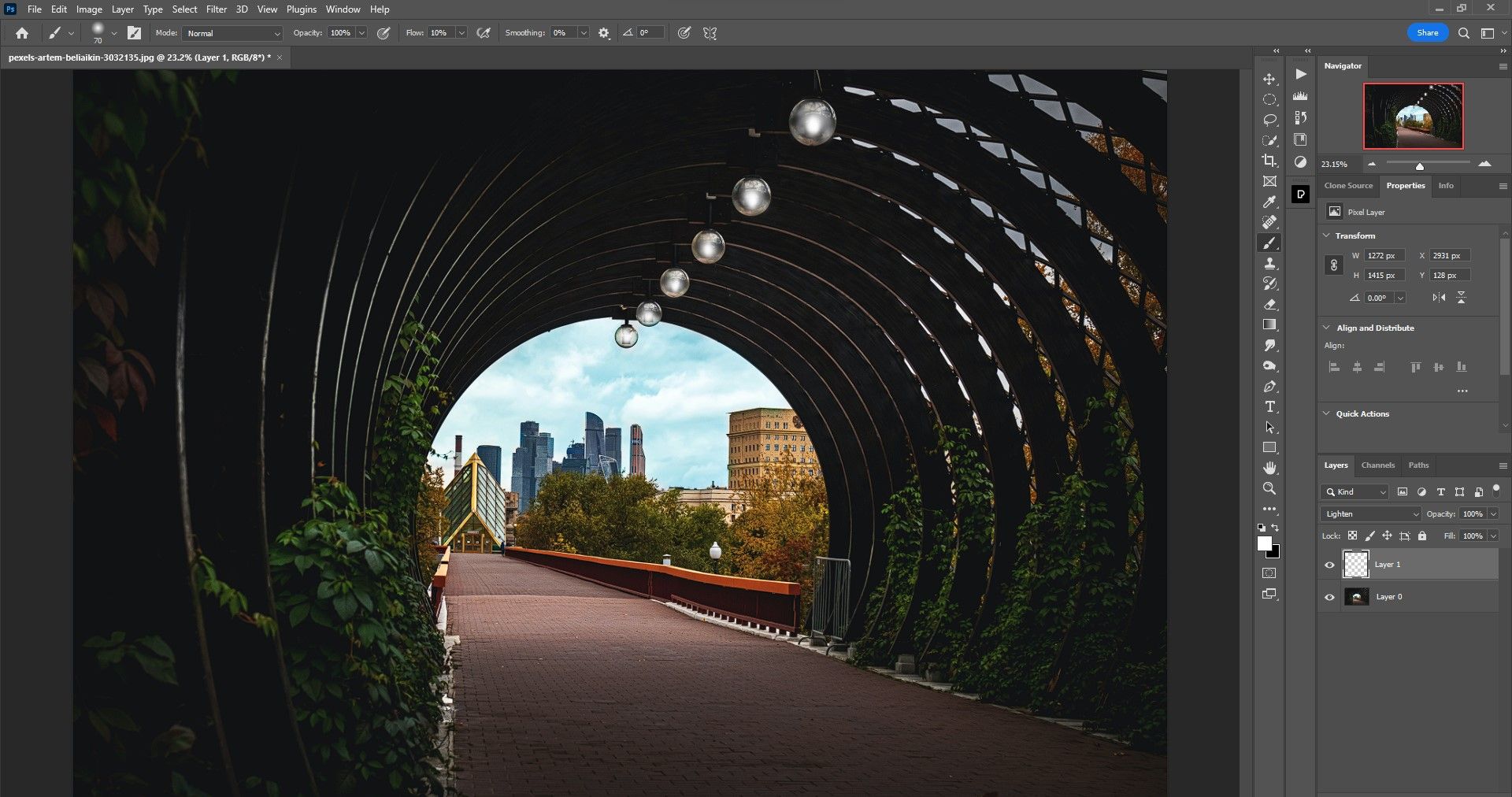Hide Layer 1 with eye icon
Image resolution: width=1512 pixels, height=797 pixels.
coord(1329,565)
